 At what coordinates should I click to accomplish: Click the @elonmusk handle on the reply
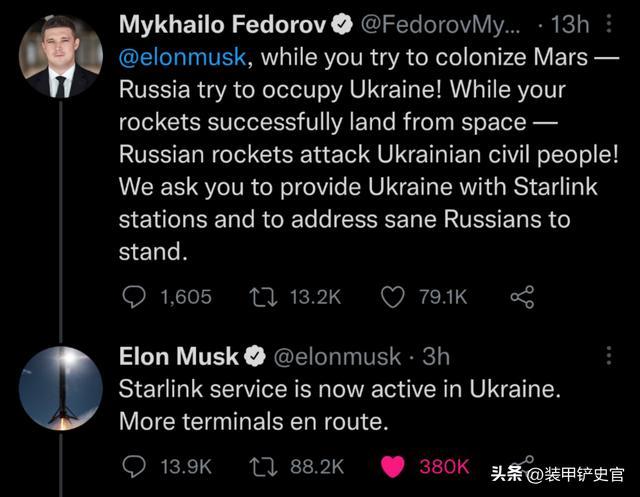[x=337, y=357]
